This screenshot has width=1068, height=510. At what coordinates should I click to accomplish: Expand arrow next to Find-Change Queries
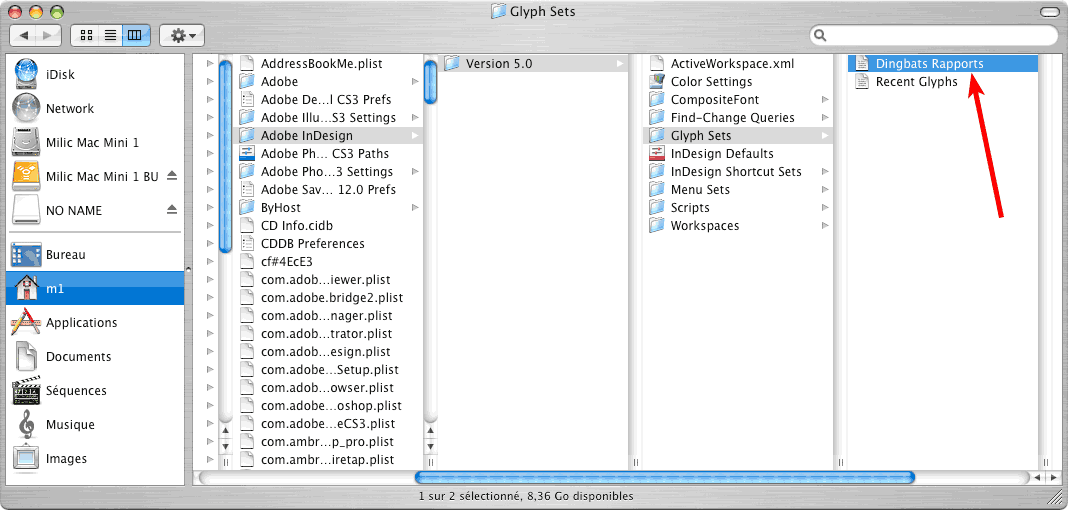825,118
